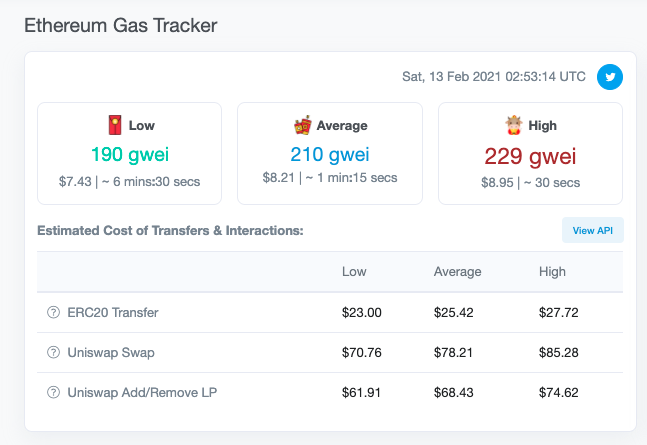Viewport: 647px width, 445px height.
Task: Open the View API button
Action: point(593,230)
